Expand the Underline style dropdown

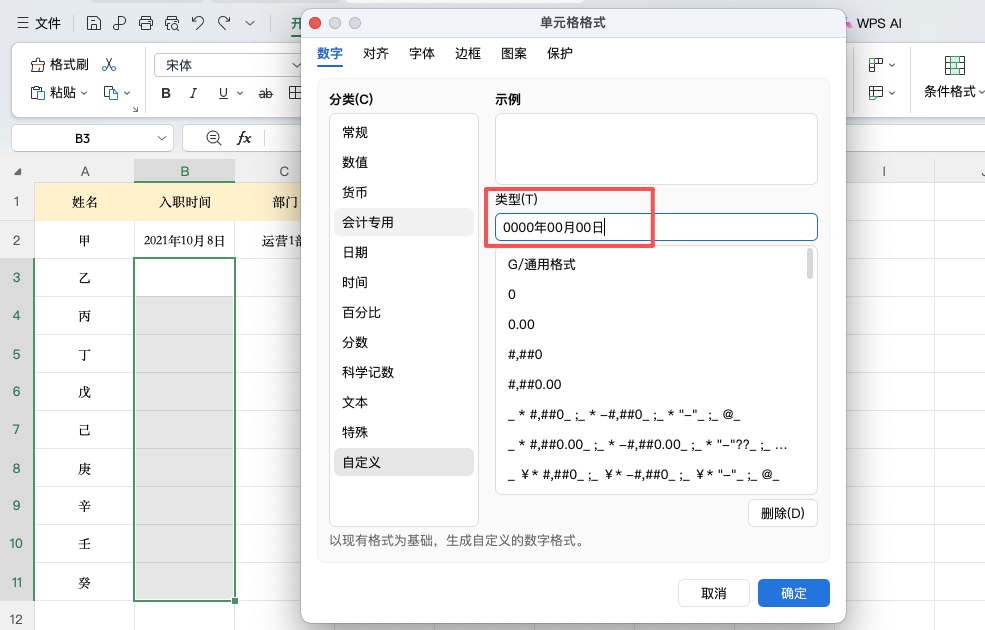click(x=240, y=93)
